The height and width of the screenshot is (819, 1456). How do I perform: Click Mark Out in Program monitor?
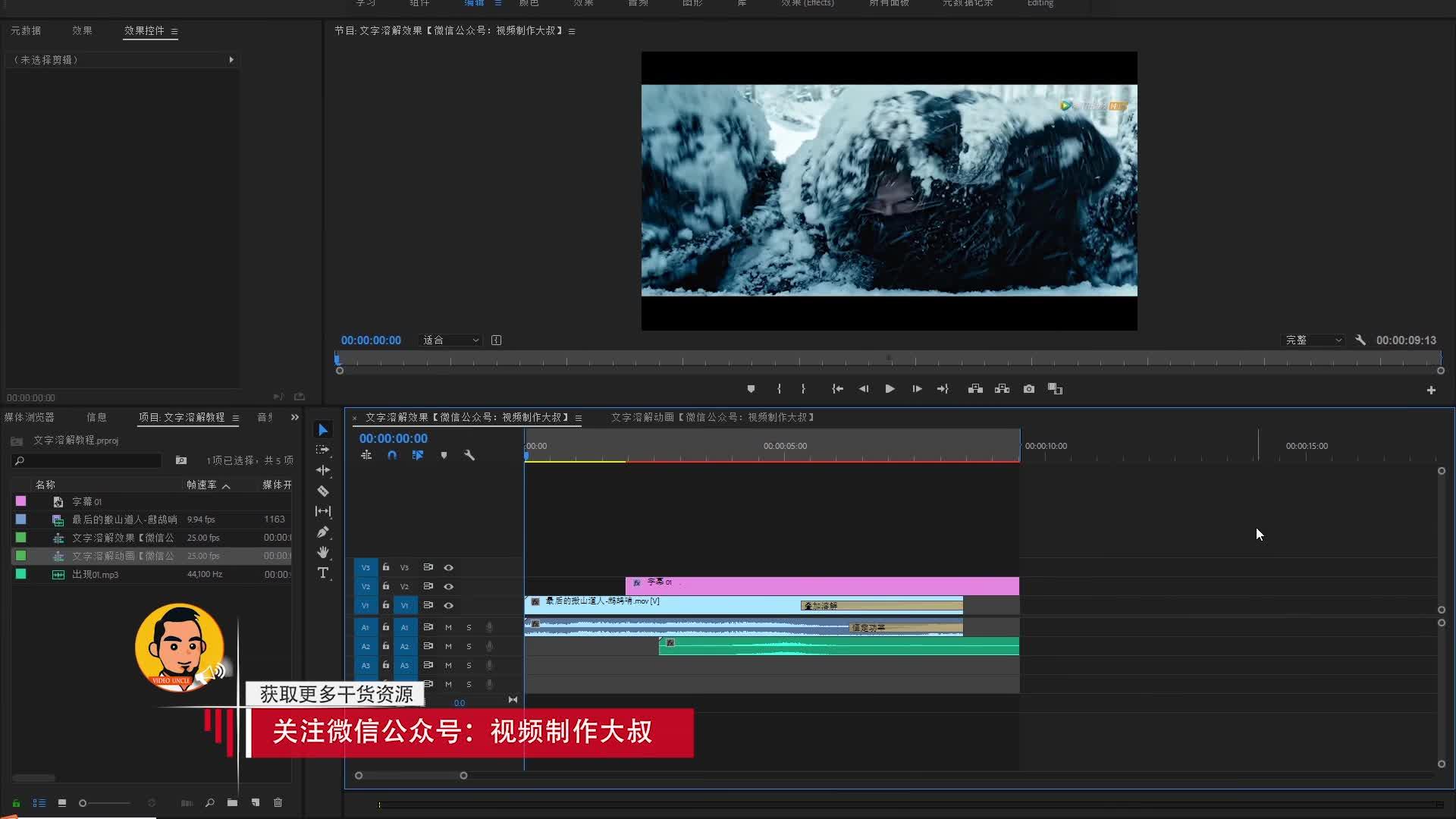pos(803,389)
